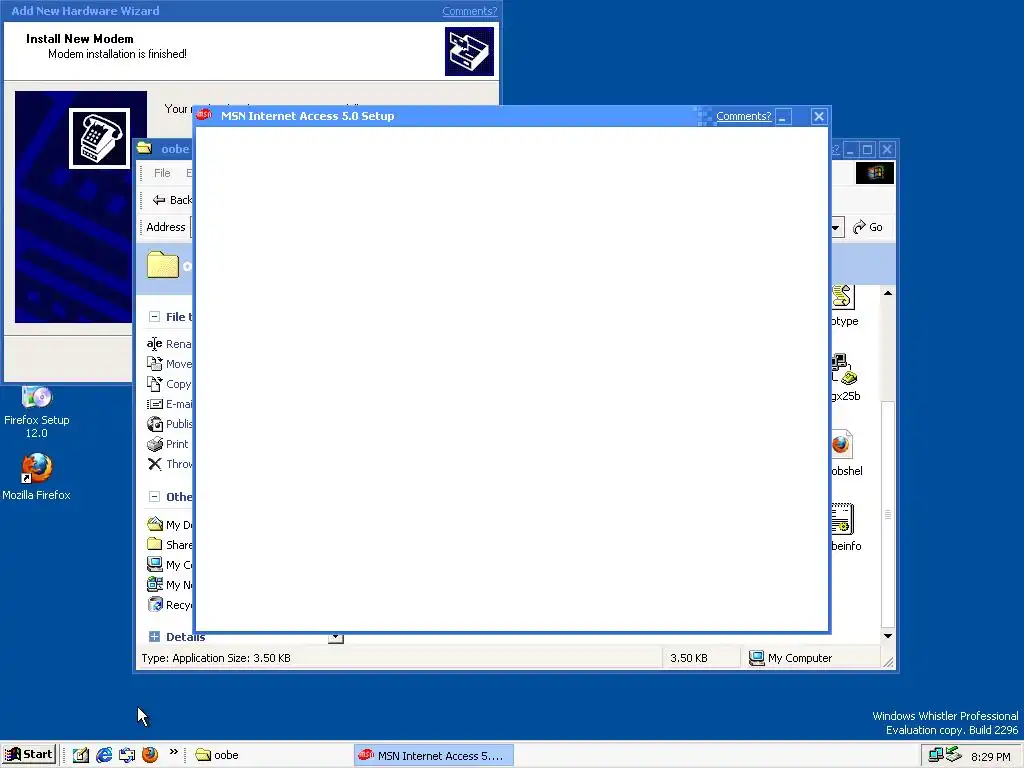Select the settings file icon labeled 'beinfo'
The image size is (1024, 768).
pos(842,519)
